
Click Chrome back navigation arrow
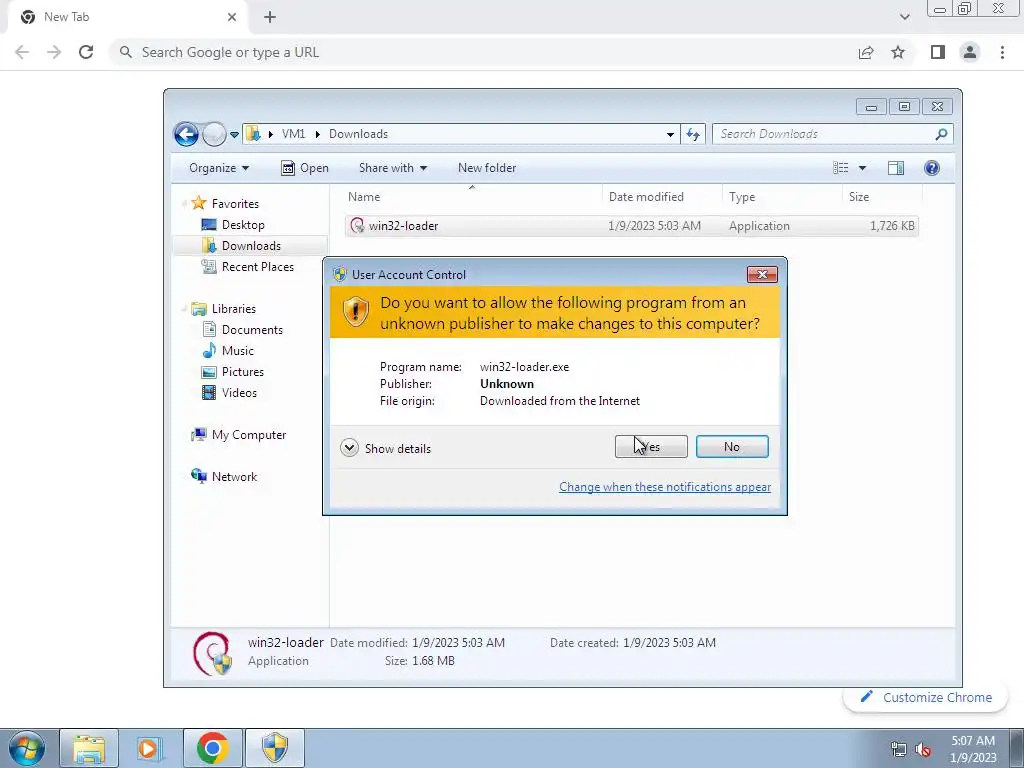(22, 52)
